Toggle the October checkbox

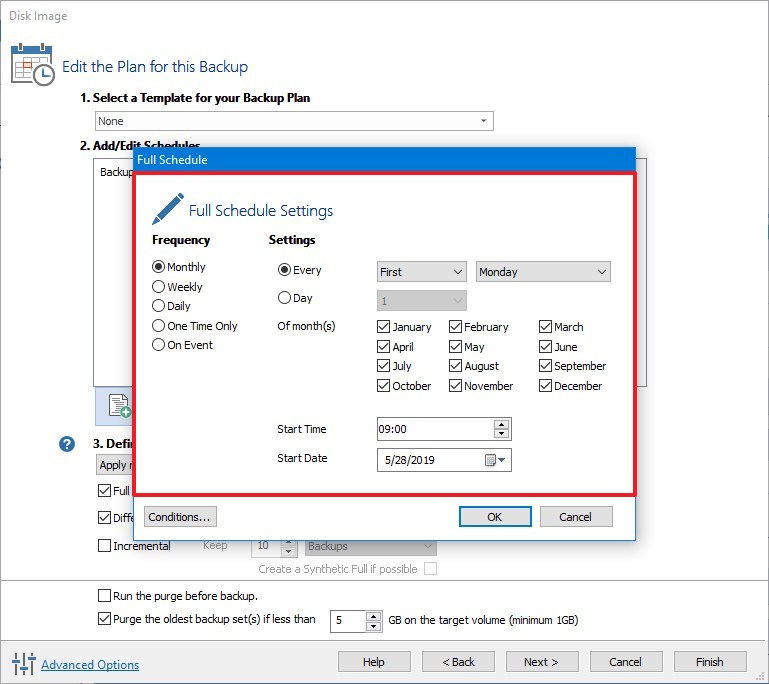pyautogui.click(x=383, y=386)
